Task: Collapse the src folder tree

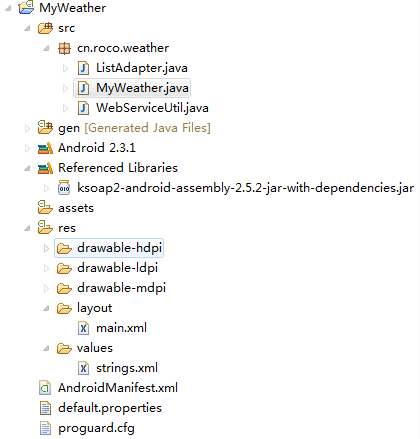Action: point(27,28)
